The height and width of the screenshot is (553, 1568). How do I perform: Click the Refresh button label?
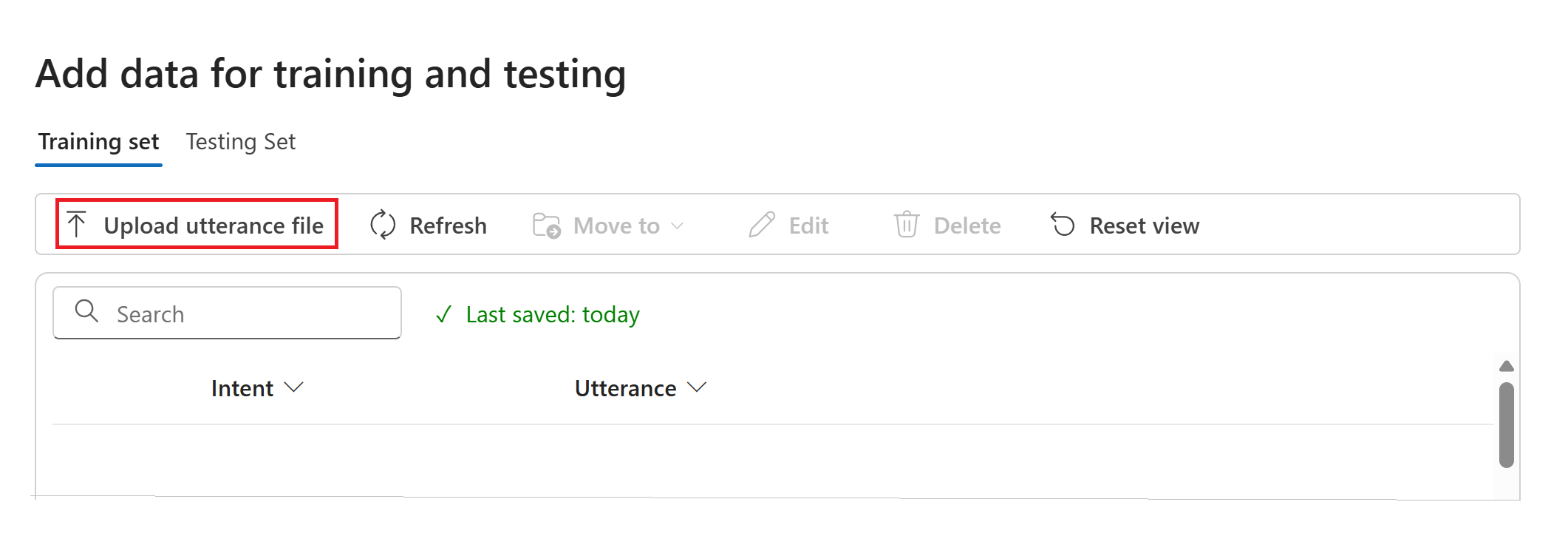449,225
